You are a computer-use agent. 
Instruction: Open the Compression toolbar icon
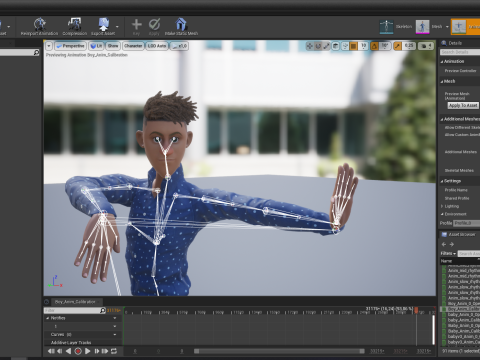[74, 24]
